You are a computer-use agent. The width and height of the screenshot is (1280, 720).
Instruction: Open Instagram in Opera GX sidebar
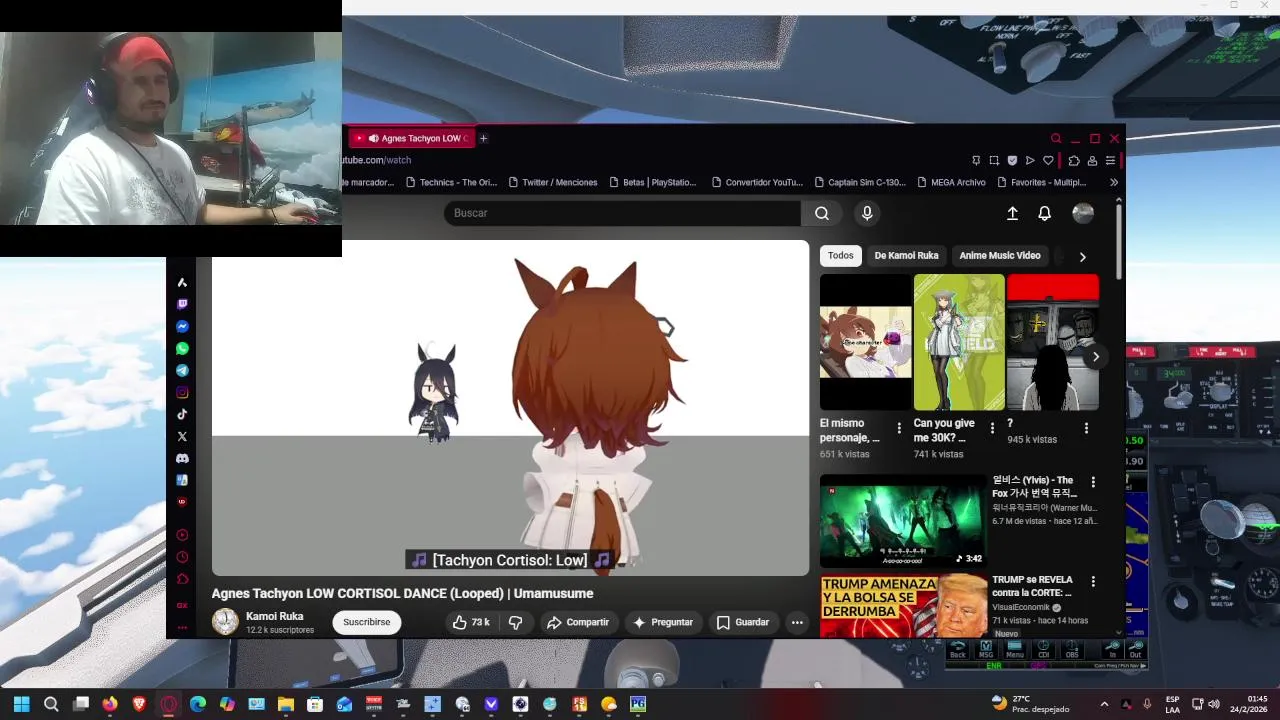[x=182, y=392]
